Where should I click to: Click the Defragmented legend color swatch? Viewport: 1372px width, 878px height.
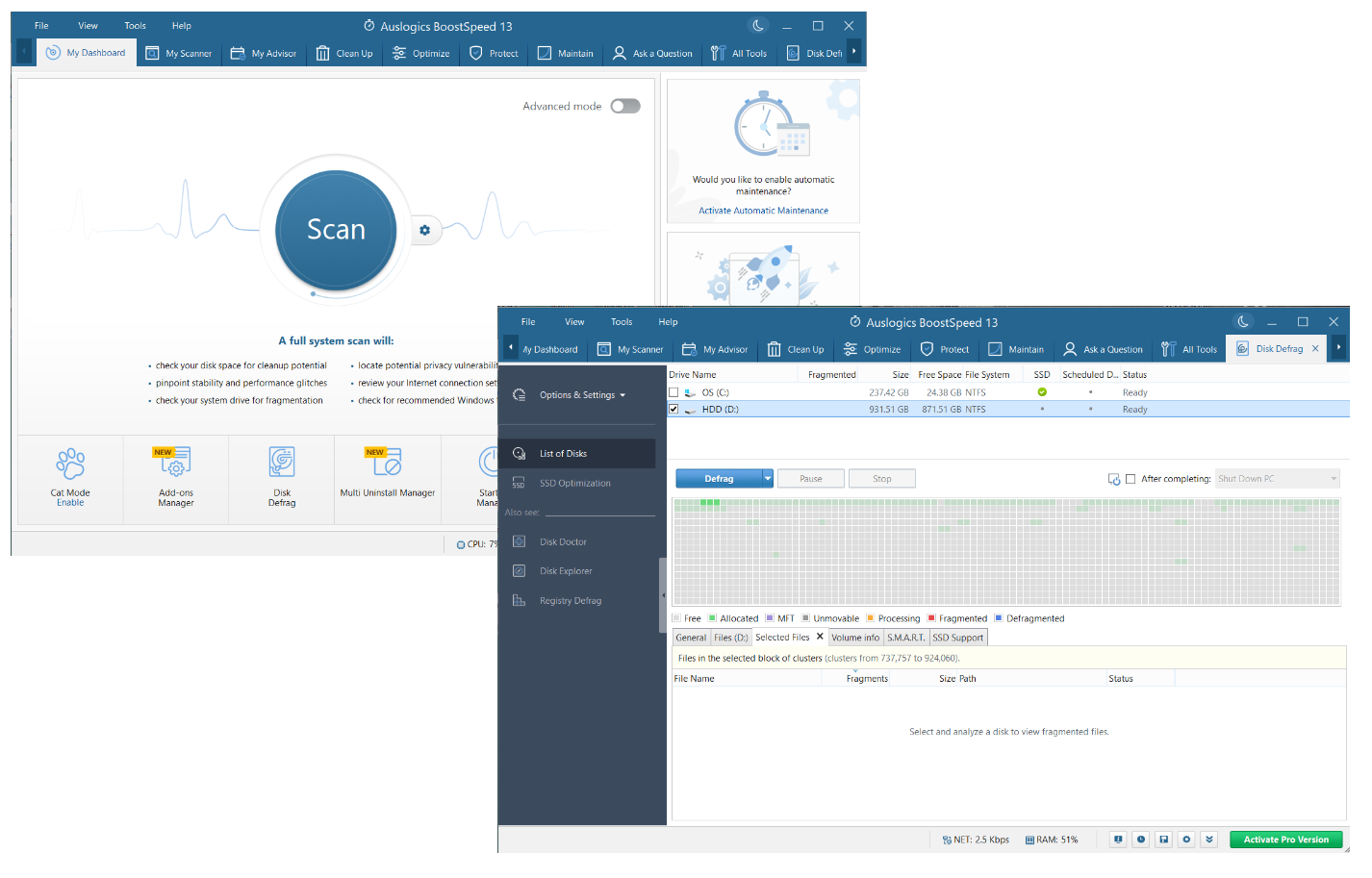[999, 618]
